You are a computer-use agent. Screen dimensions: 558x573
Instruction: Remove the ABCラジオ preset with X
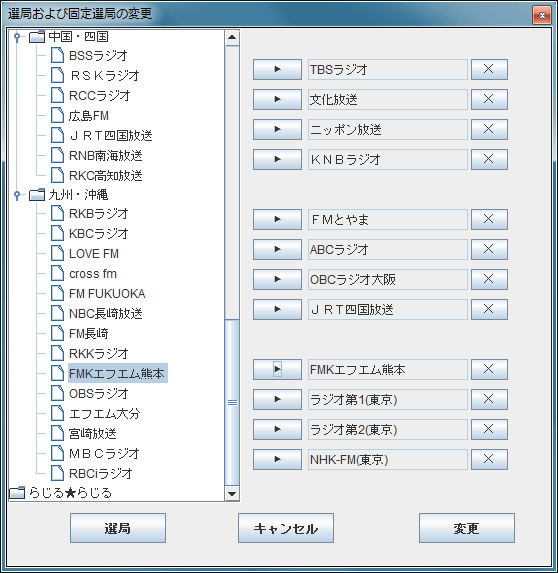[489, 249]
